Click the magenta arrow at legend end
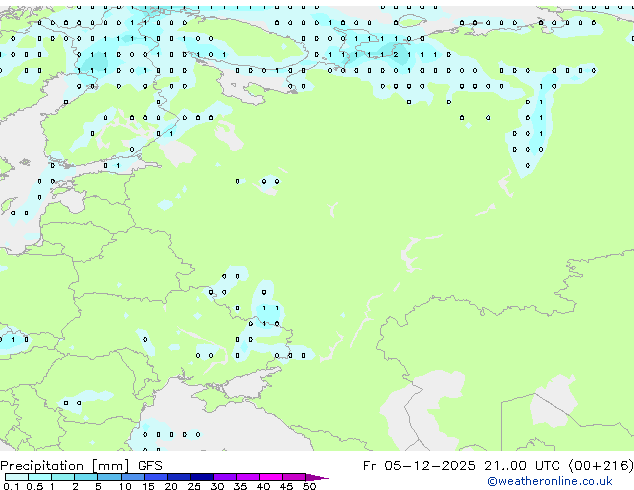The height and width of the screenshot is (490, 634). 318,477
